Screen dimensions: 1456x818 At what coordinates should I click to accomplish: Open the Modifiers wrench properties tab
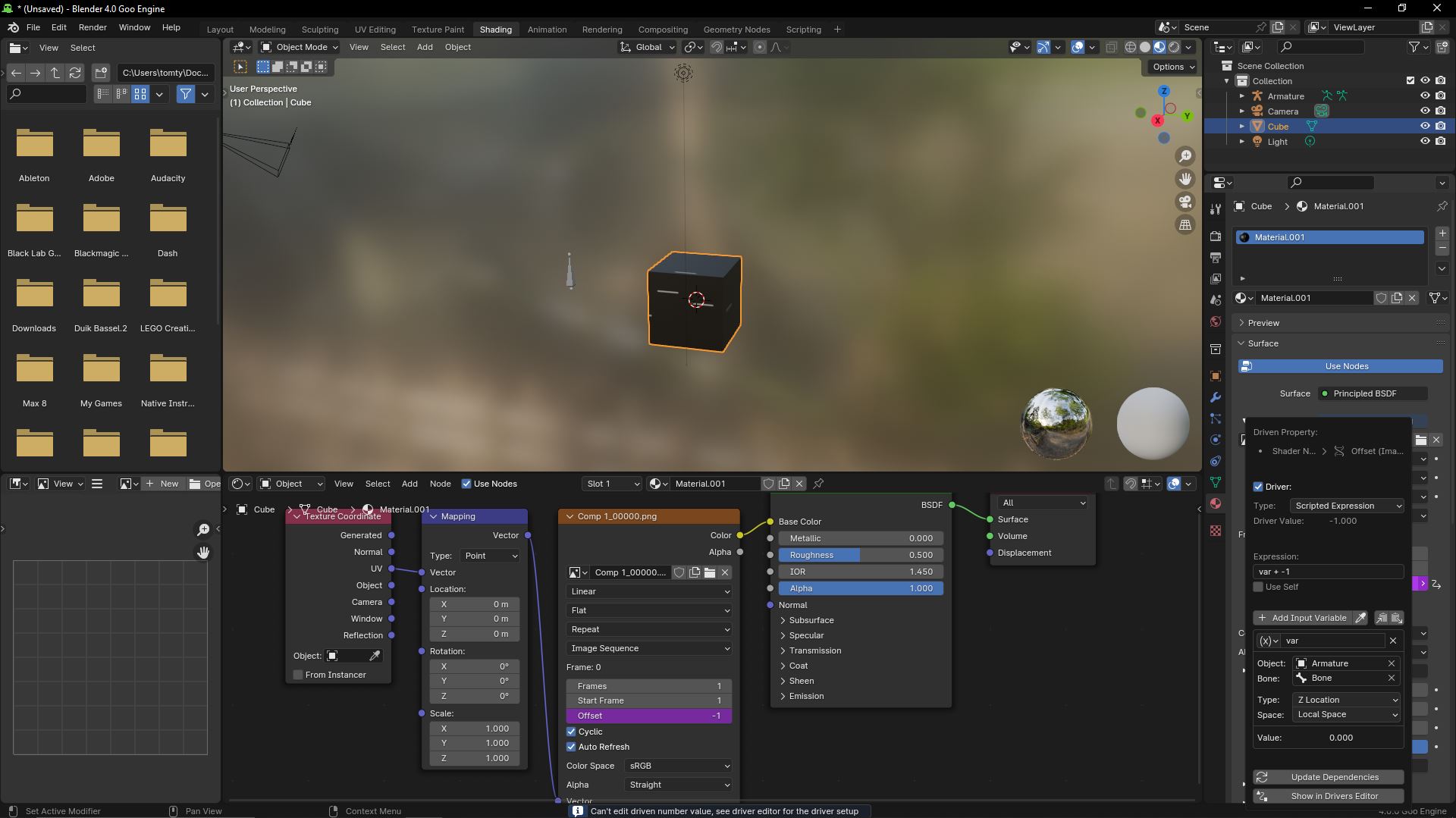(x=1216, y=397)
